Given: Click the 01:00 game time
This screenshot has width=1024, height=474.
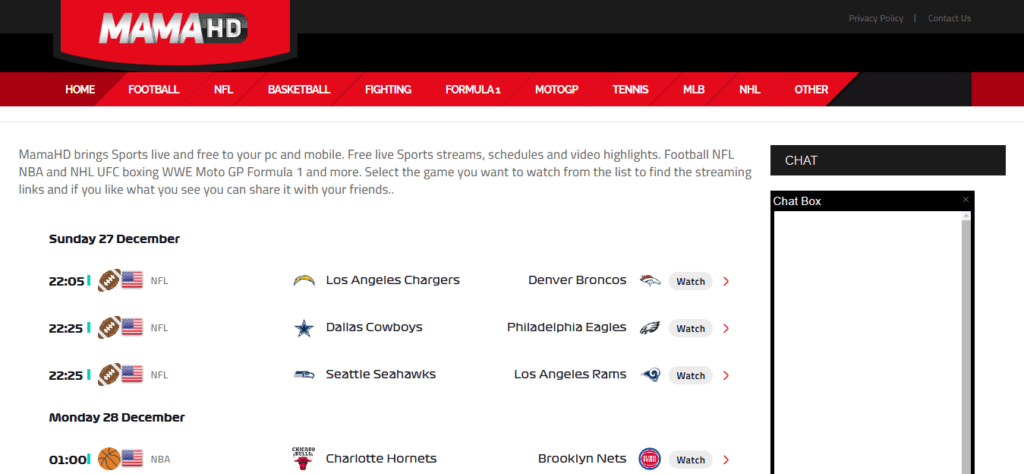Looking at the screenshot, I should tap(67, 460).
